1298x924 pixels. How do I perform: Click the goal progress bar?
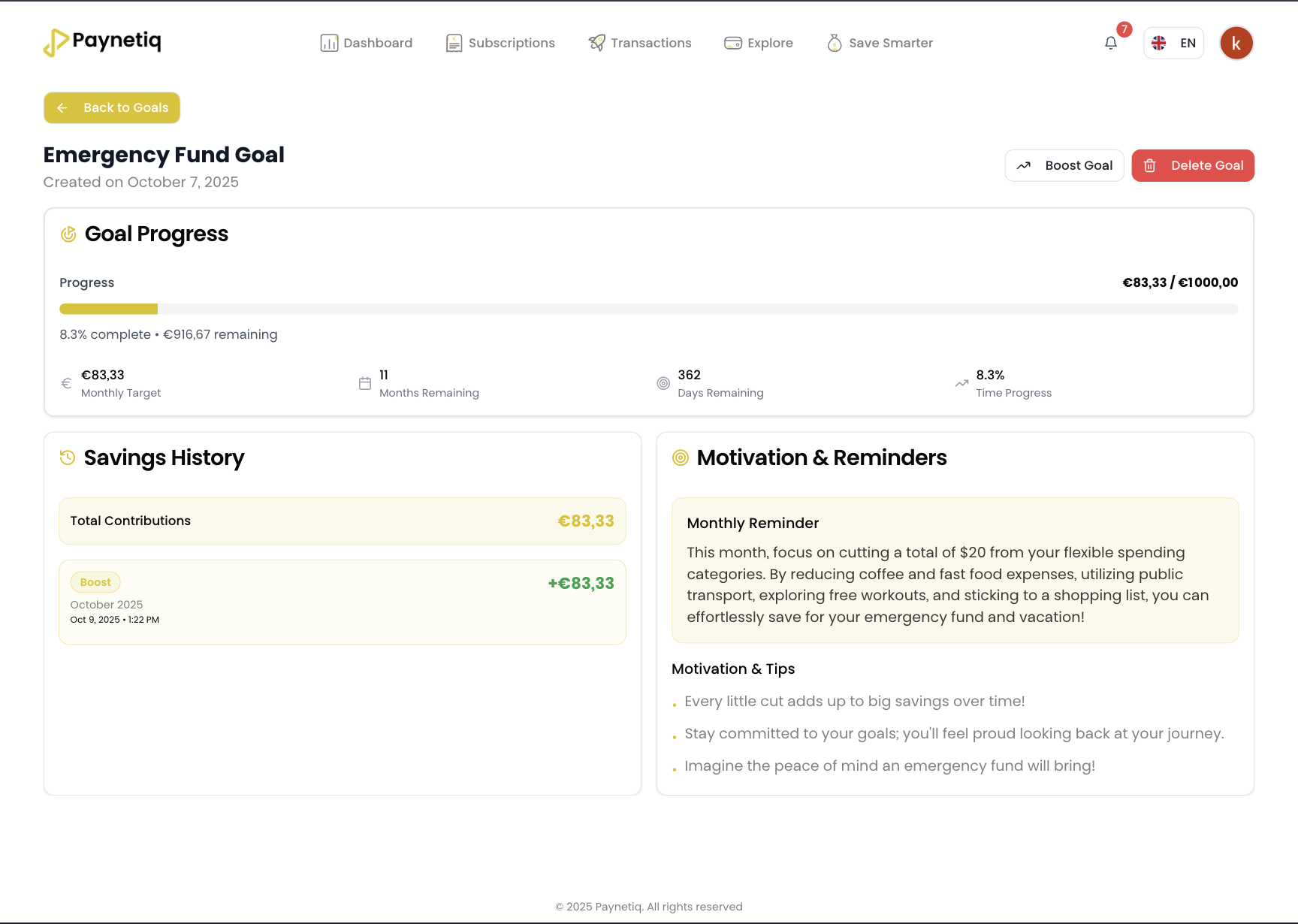648,309
